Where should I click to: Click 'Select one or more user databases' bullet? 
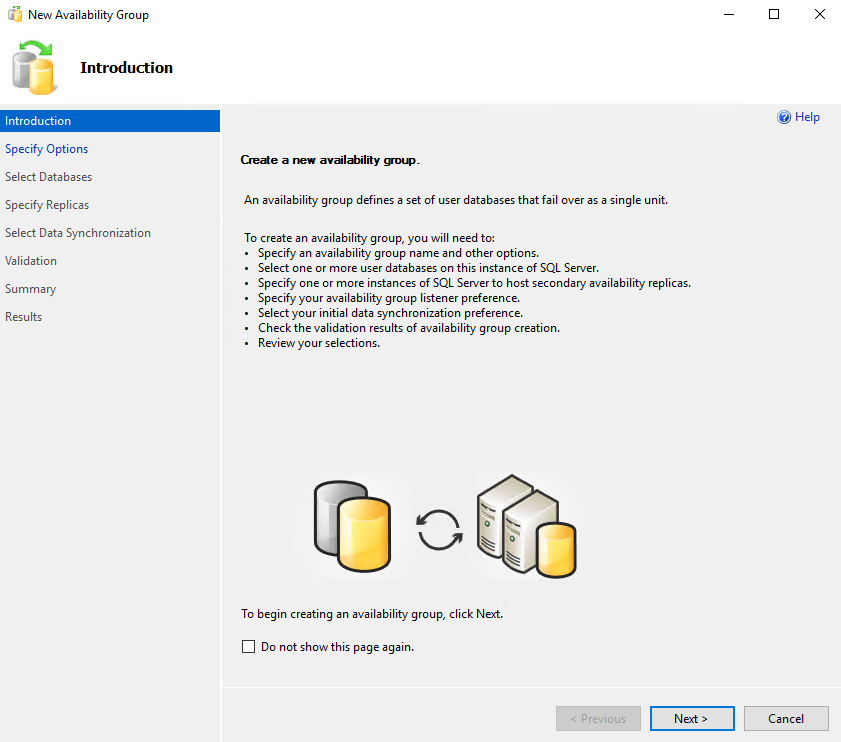tap(428, 268)
